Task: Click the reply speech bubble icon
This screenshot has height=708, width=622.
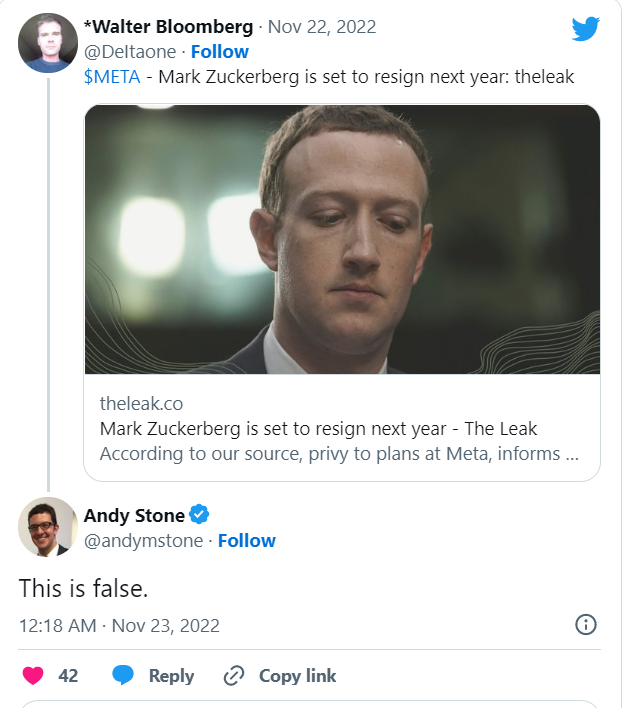Action: 123,676
